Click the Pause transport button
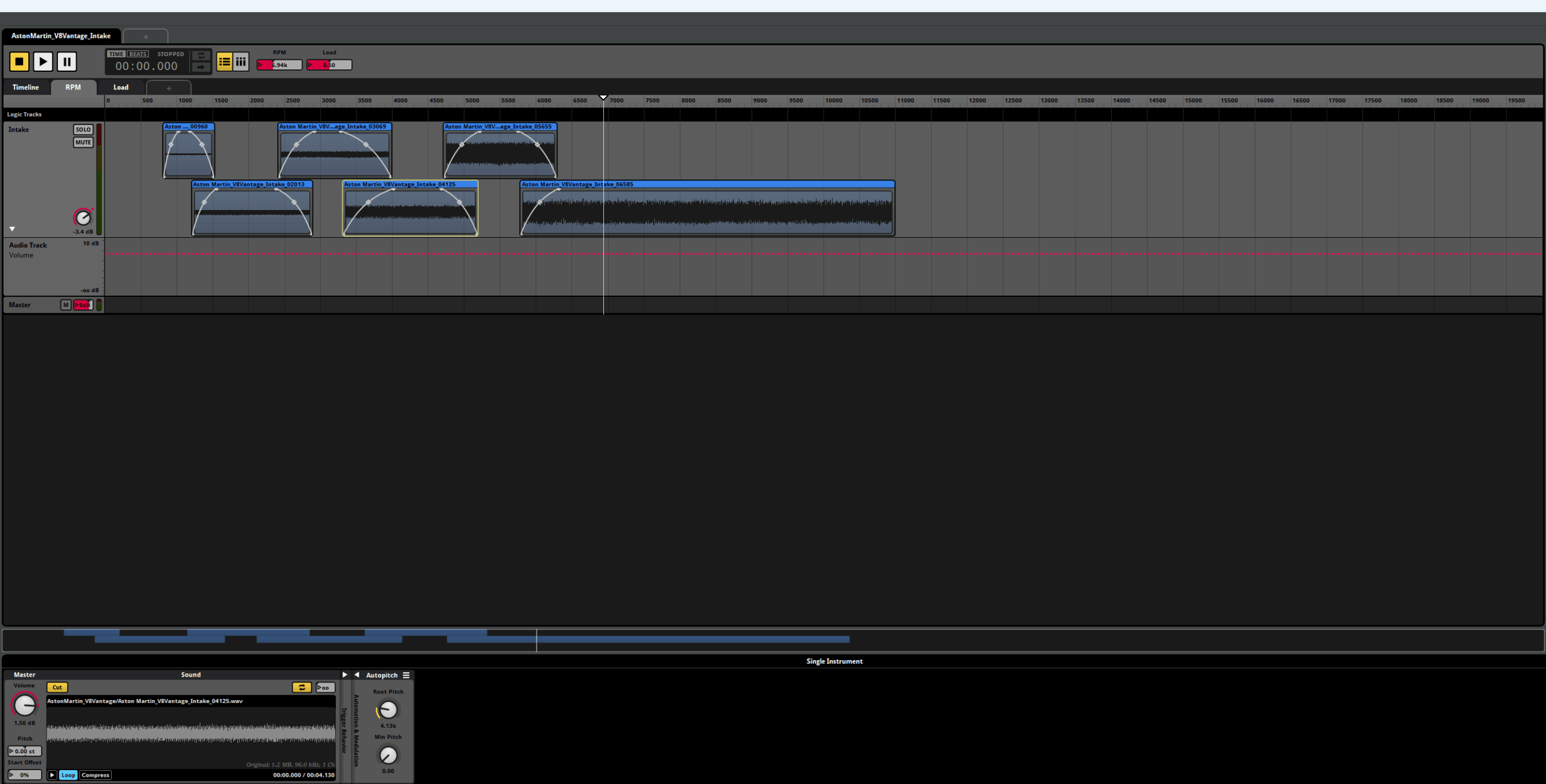 (67, 62)
